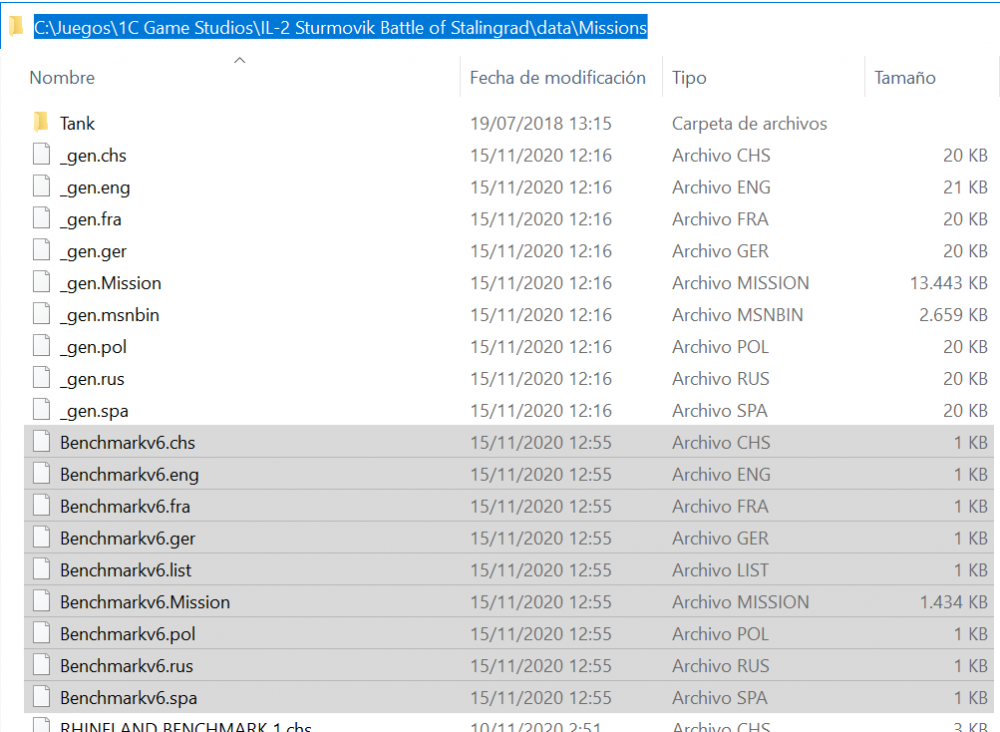Screen dimensions: 1000x732
Task: Sort by Fecha de modificación column
Action: (x=557, y=78)
